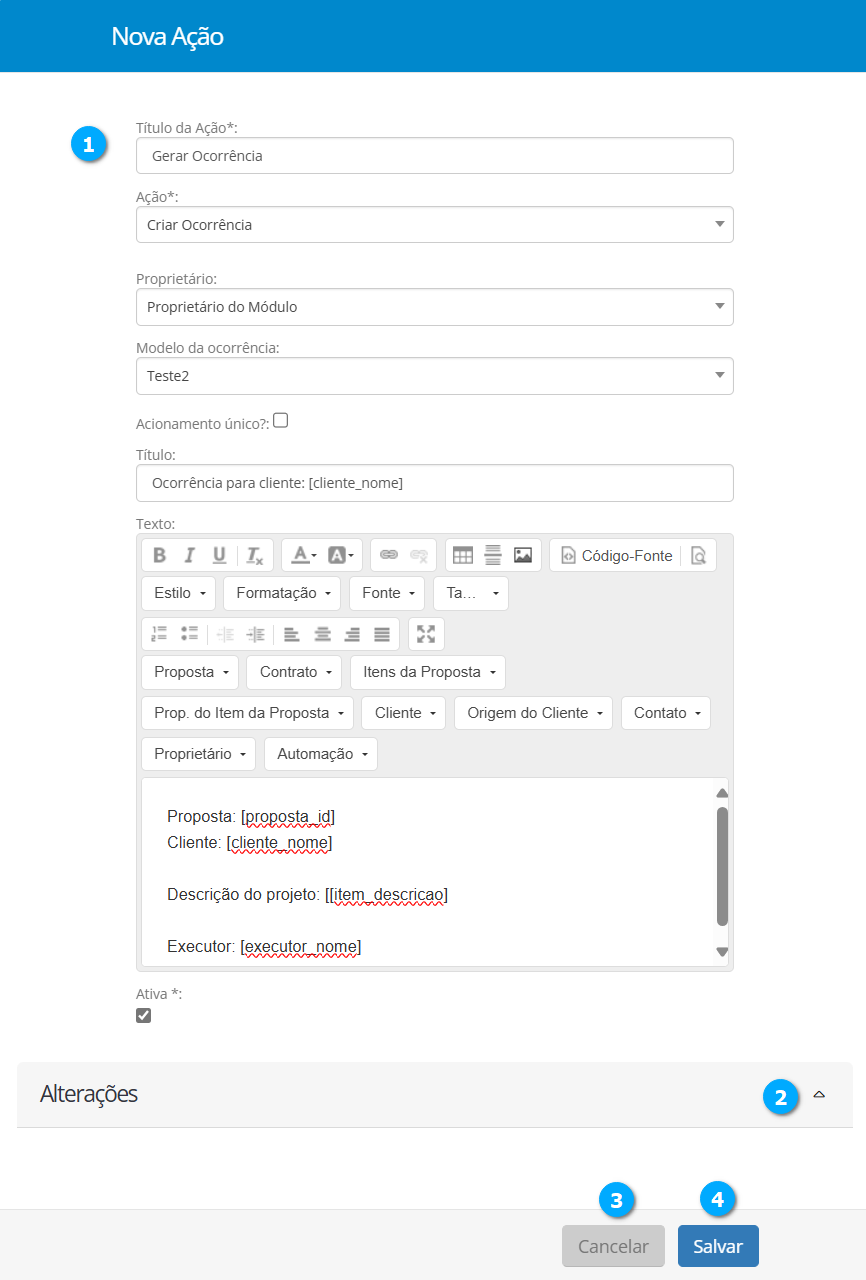
Task: Apply italic formatting in the editor
Action: (189, 555)
